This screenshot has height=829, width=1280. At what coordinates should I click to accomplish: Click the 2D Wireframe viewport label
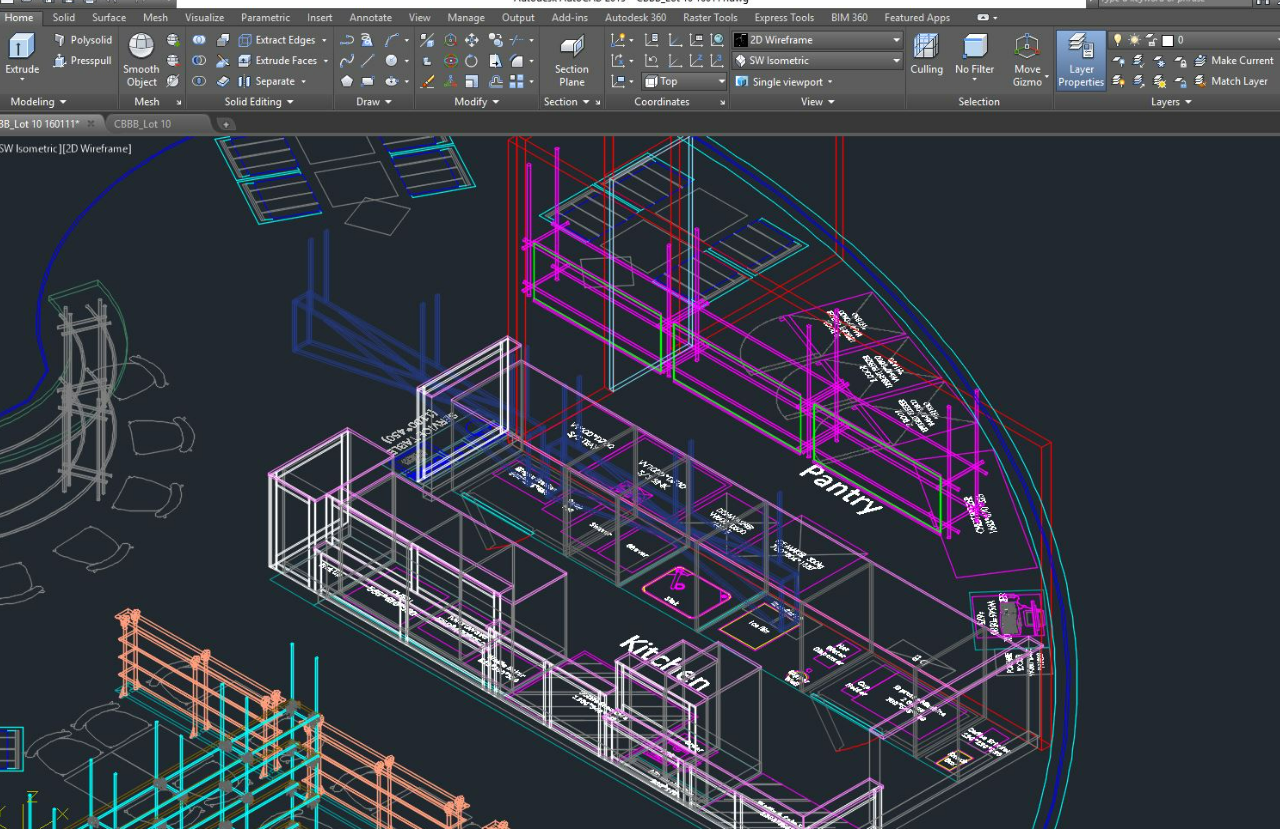point(97,148)
